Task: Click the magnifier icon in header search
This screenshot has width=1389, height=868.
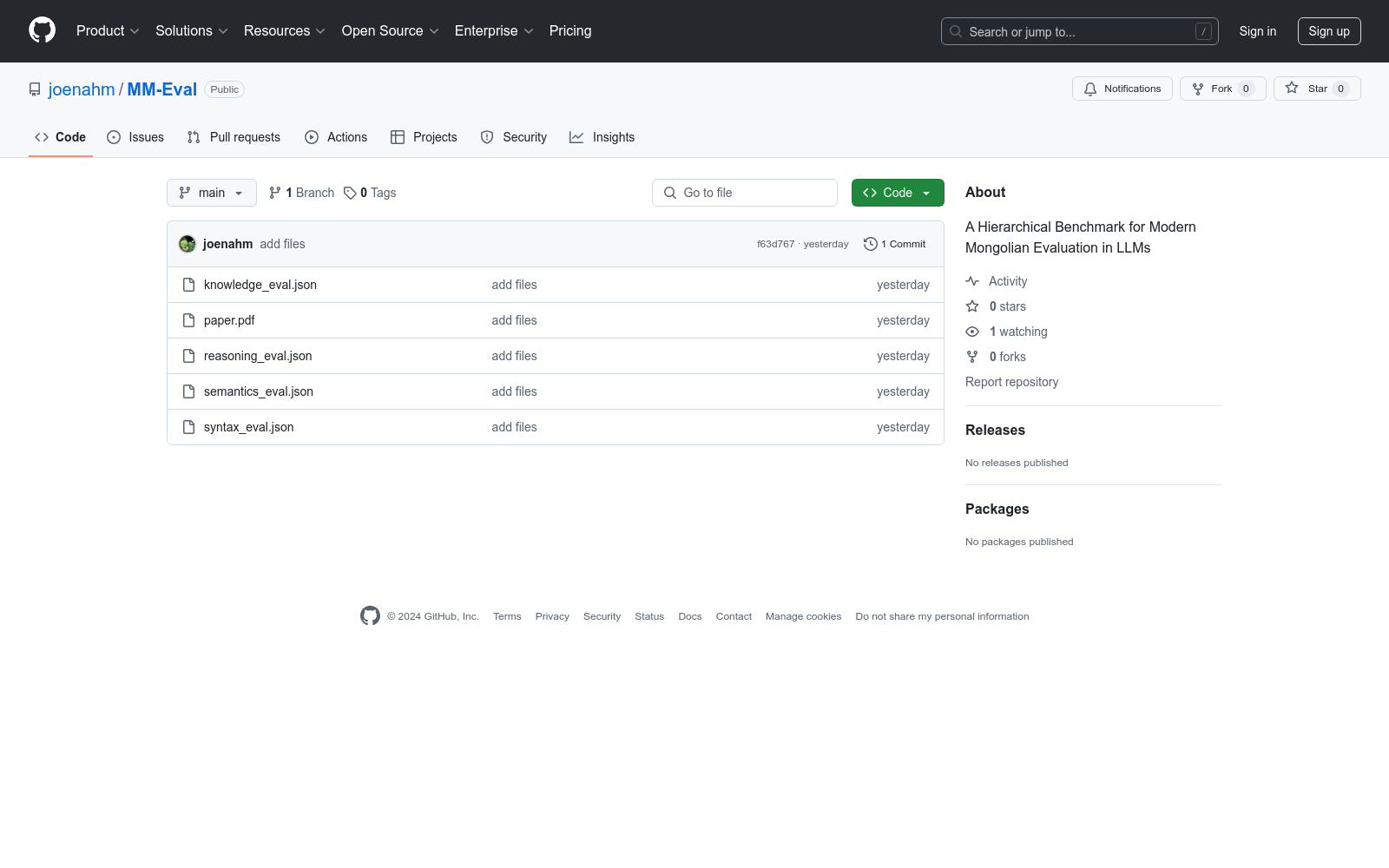Action: coord(956,31)
